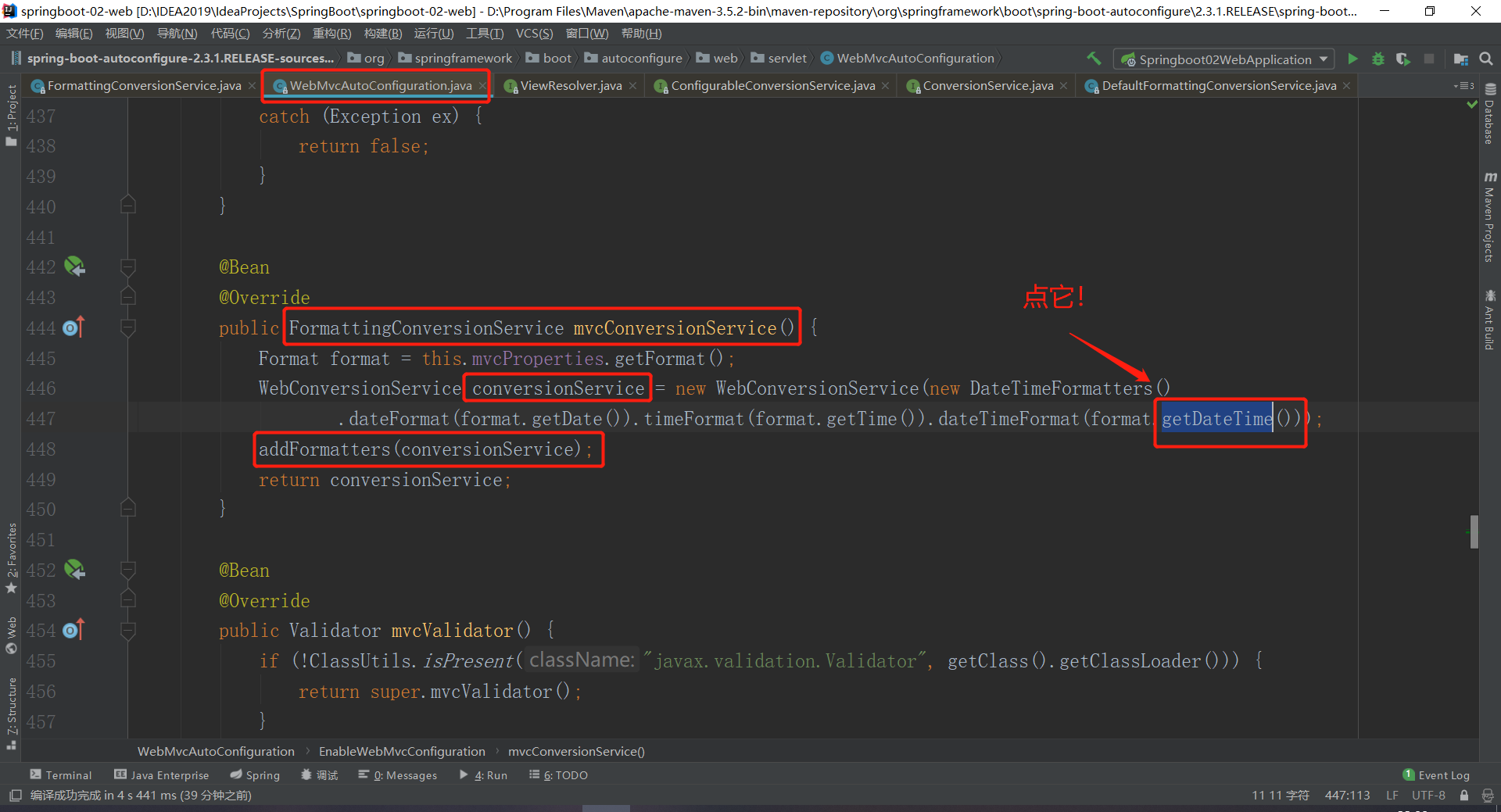The height and width of the screenshot is (812, 1501).
Task: Run with coverage shield icon
Action: pos(1403,59)
